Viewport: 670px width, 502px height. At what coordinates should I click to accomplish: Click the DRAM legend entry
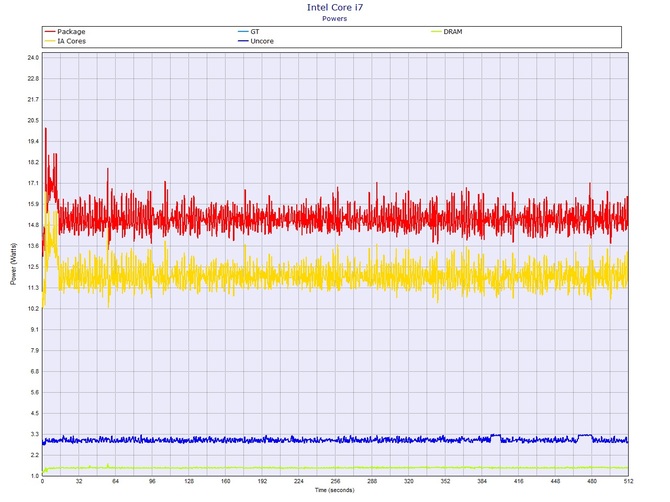pos(447,32)
